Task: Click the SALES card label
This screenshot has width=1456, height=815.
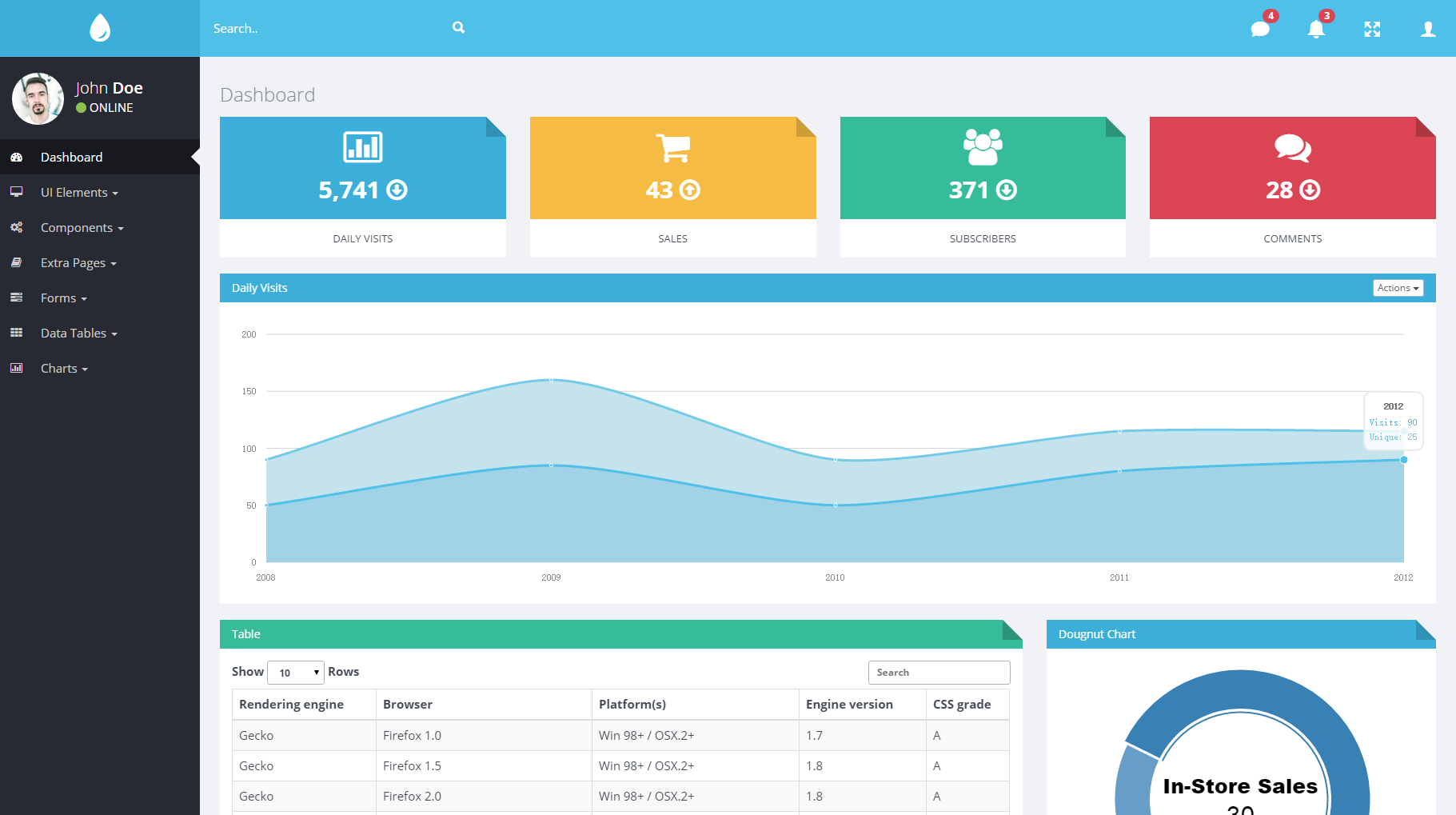Action: pyautogui.click(x=672, y=238)
